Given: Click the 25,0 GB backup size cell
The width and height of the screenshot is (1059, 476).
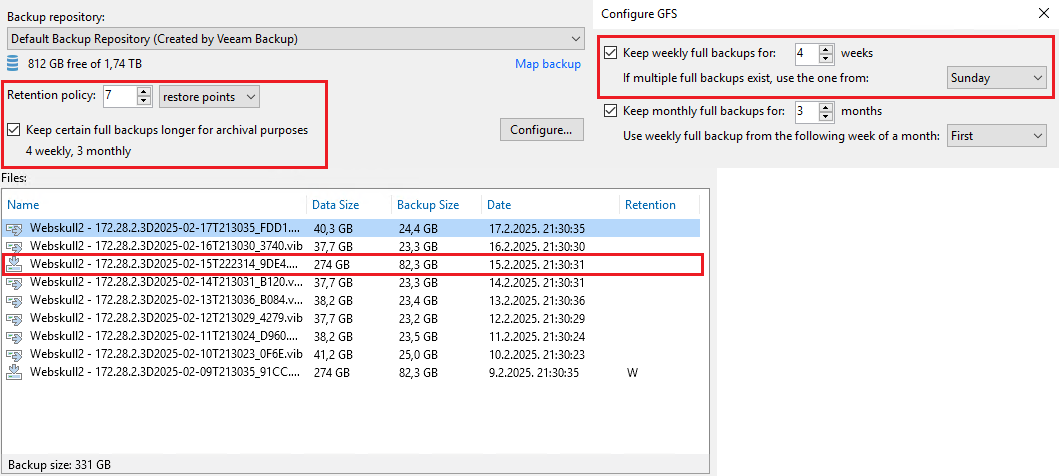Looking at the screenshot, I should click(417, 354).
